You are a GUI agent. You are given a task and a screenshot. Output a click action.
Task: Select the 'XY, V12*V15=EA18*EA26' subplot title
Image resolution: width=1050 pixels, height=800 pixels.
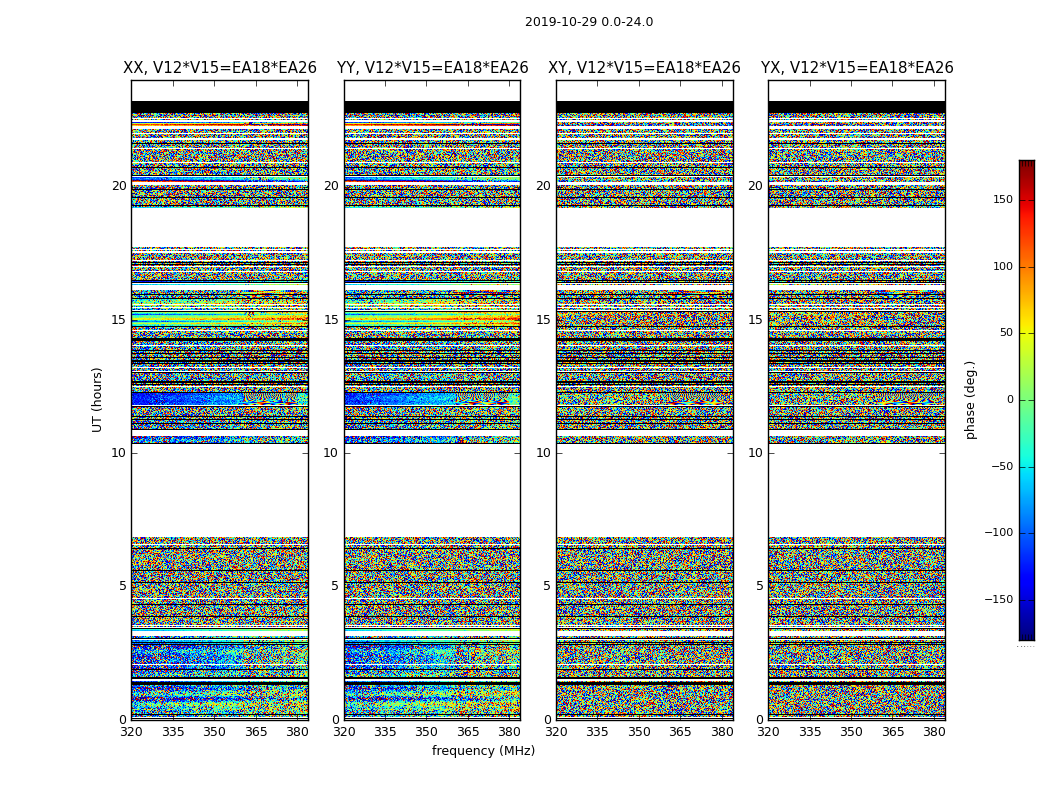[644, 68]
